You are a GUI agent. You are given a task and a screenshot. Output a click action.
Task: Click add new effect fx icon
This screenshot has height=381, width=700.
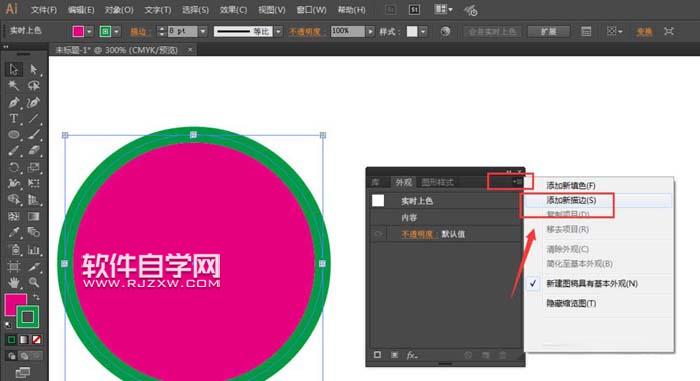[412, 355]
